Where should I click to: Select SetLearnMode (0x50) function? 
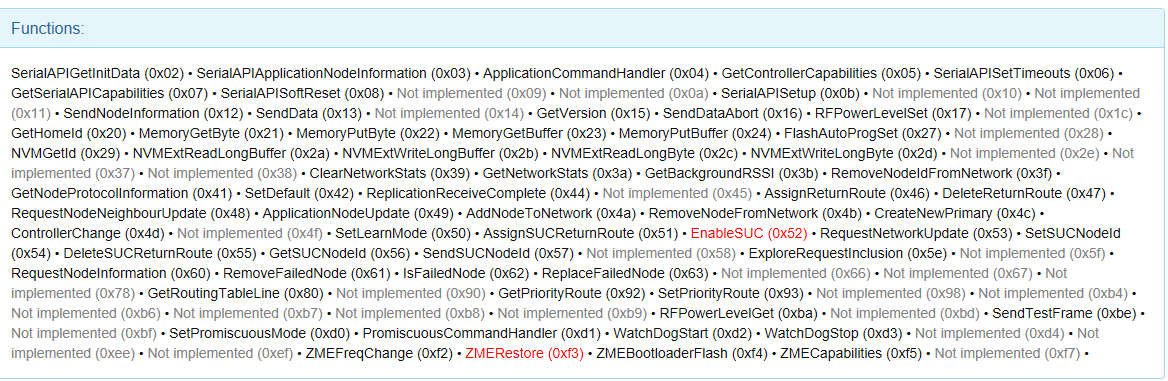click(403, 233)
